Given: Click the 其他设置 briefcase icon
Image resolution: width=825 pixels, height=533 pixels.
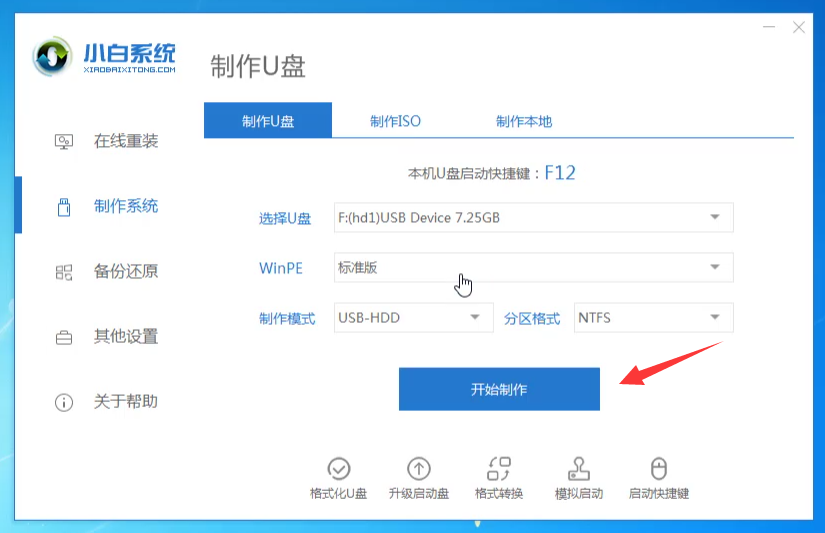Looking at the screenshot, I should pyautogui.click(x=64, y=337).
